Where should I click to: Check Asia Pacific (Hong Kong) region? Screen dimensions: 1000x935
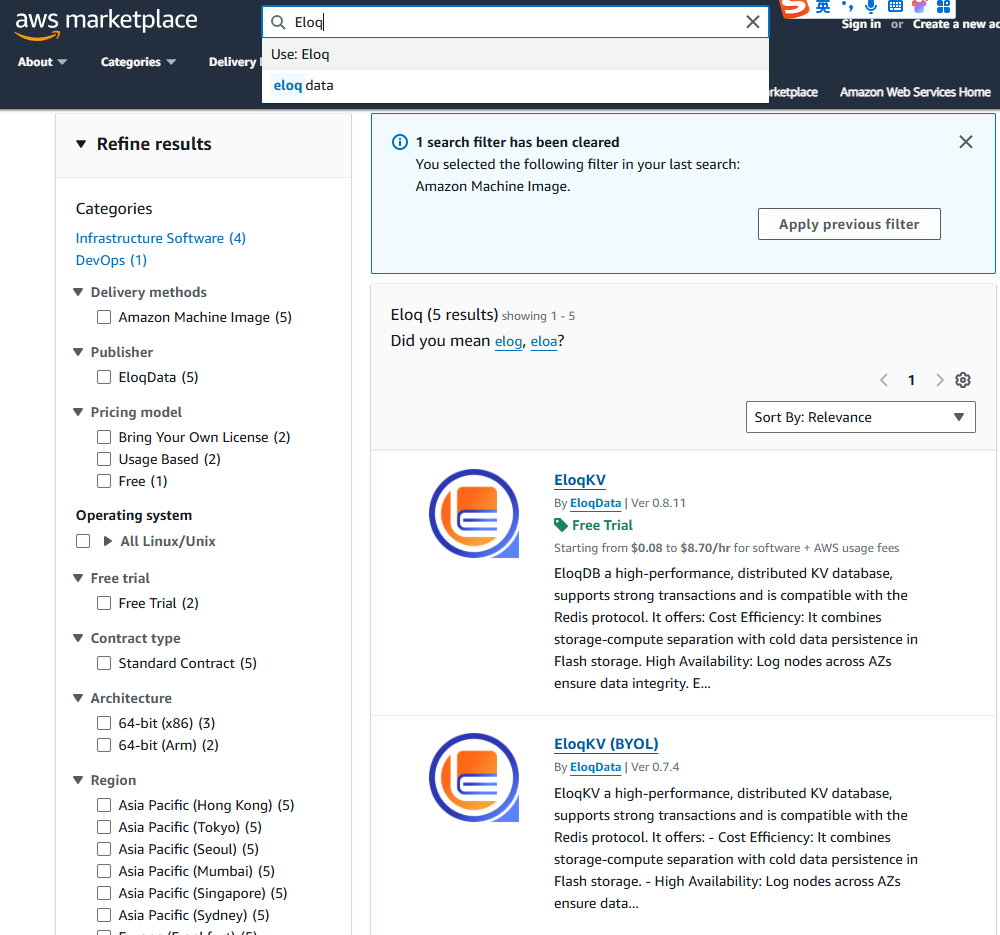coord(104,805)
